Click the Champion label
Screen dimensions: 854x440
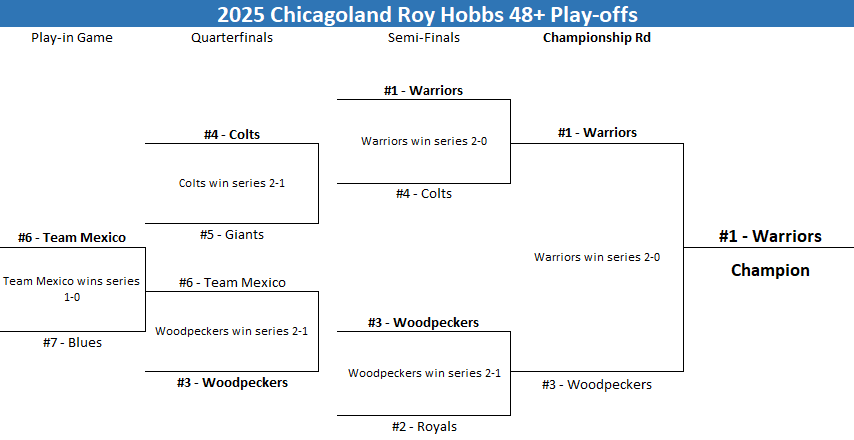770,270
